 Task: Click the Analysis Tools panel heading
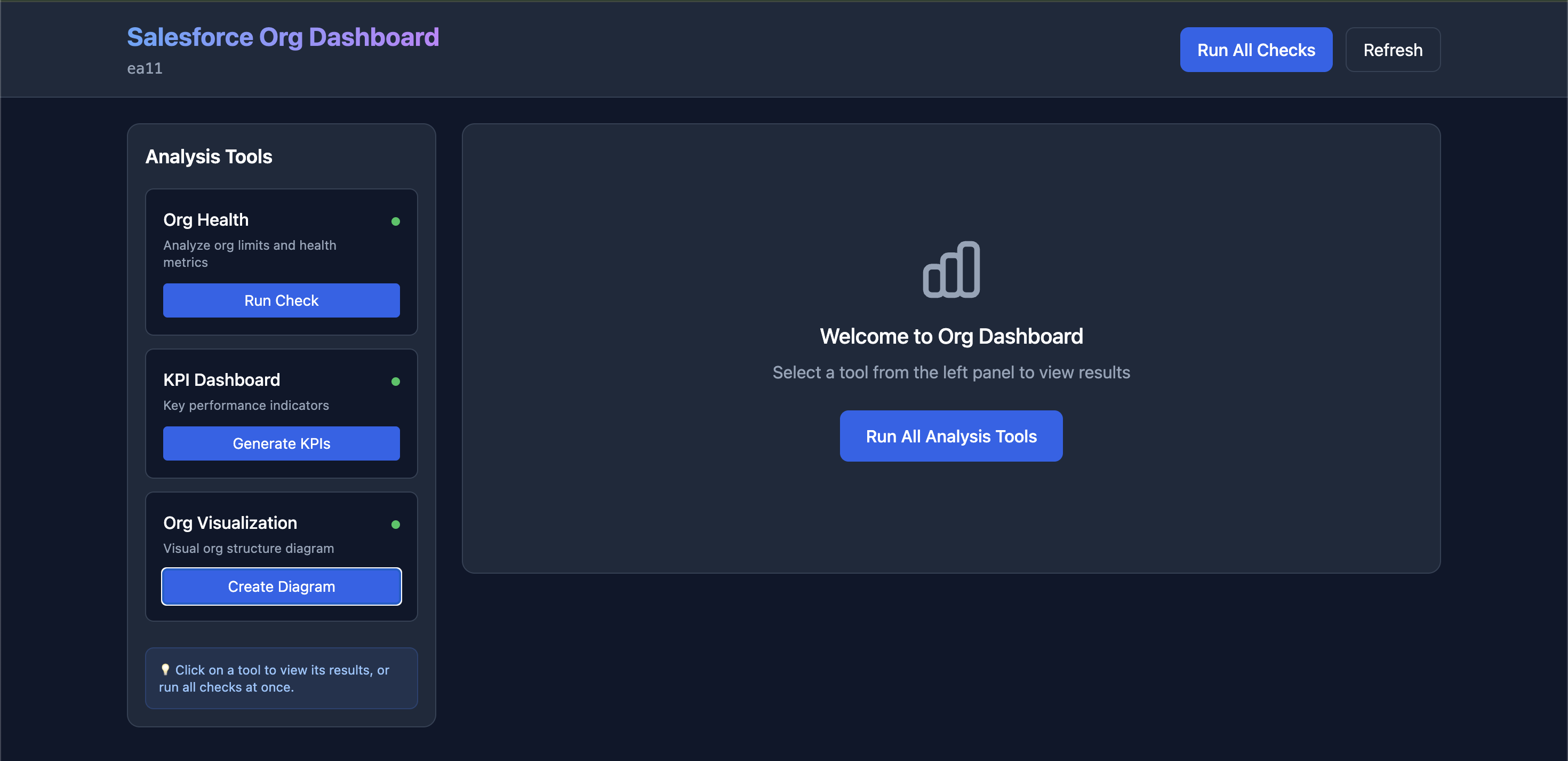coord(209,156)
